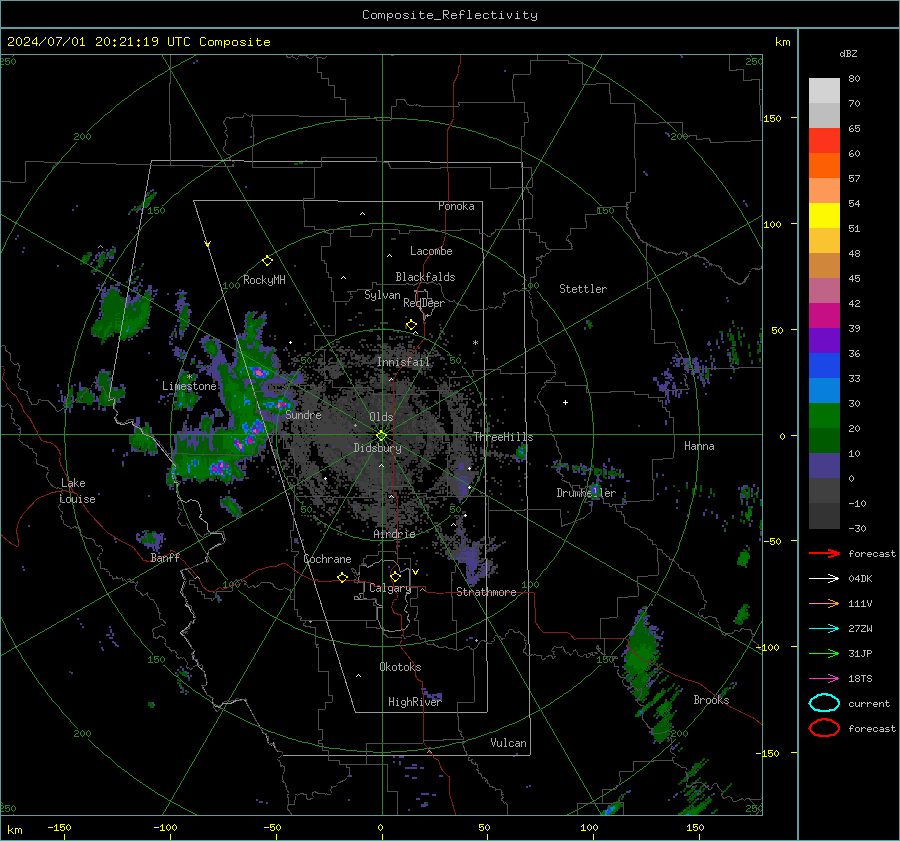Click the RedDeer city label
900x841 pixels.
(424, 303)
